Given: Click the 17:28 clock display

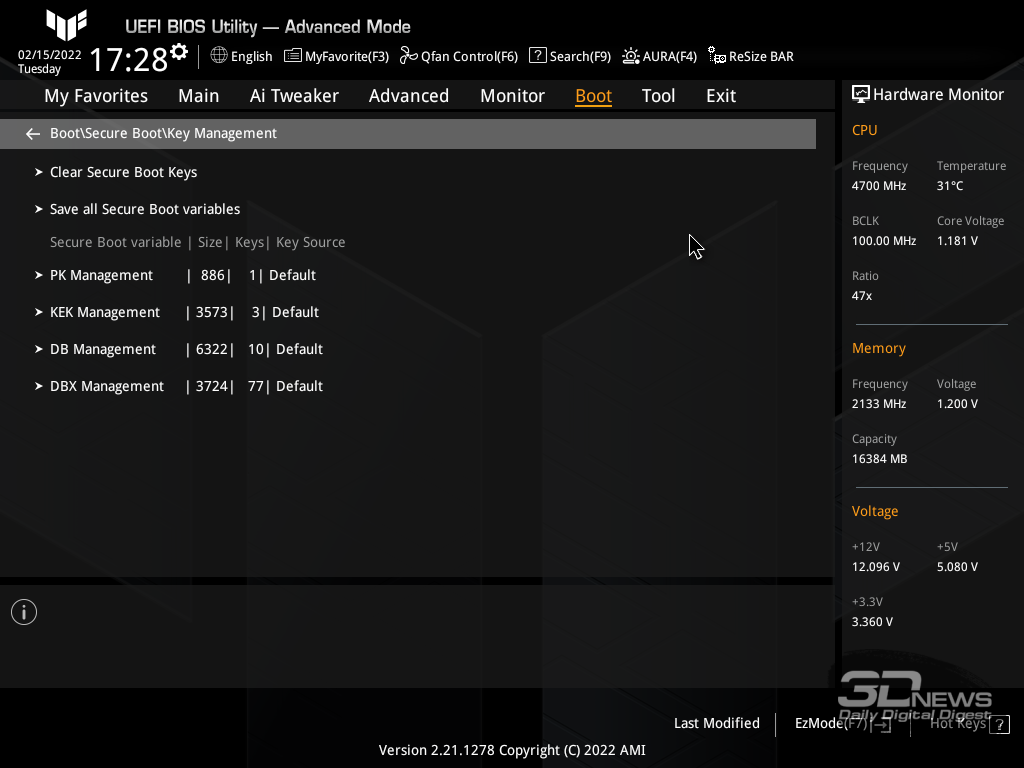Looking at the screenshot, I should click(129, 59).
